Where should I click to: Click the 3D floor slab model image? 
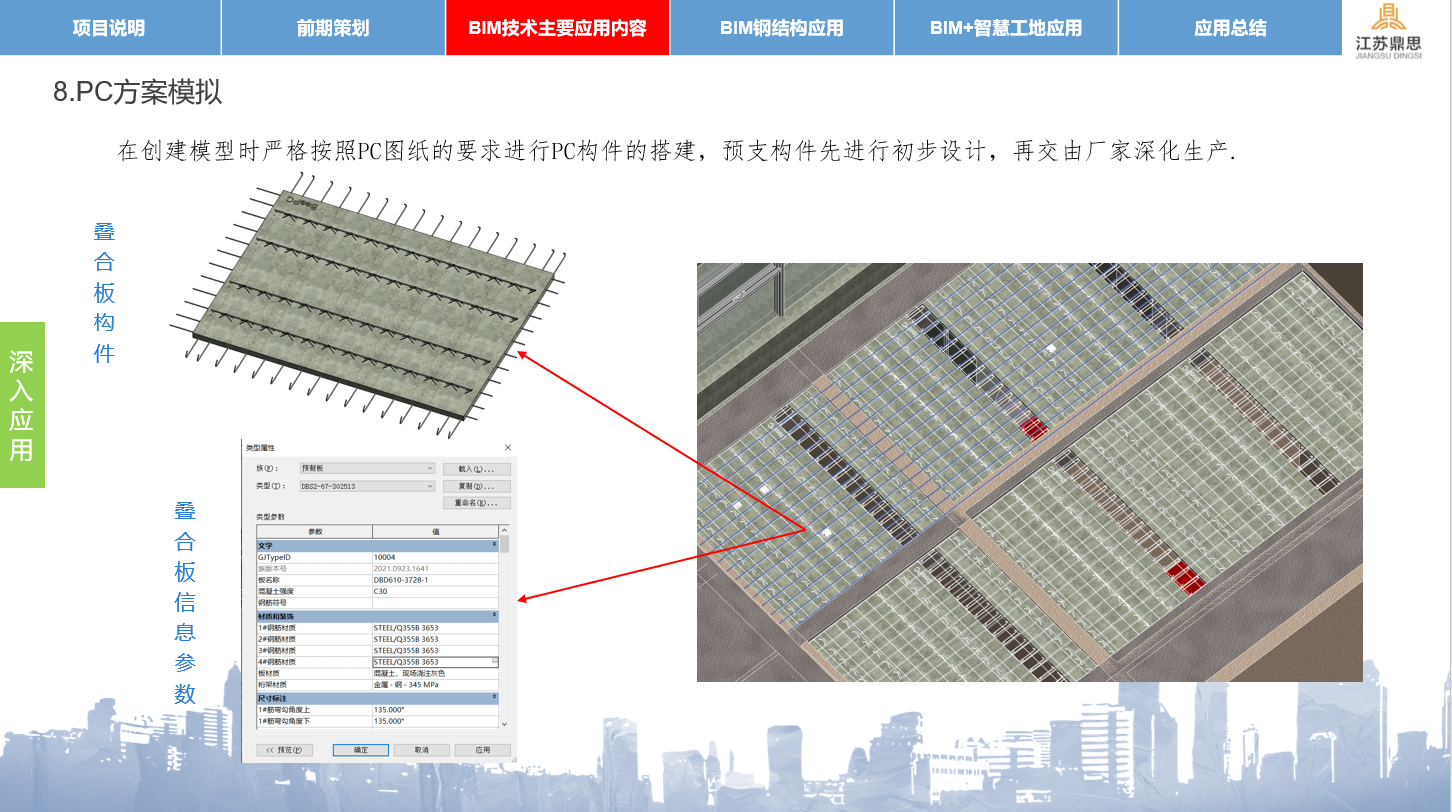[x=1030, y=472]
